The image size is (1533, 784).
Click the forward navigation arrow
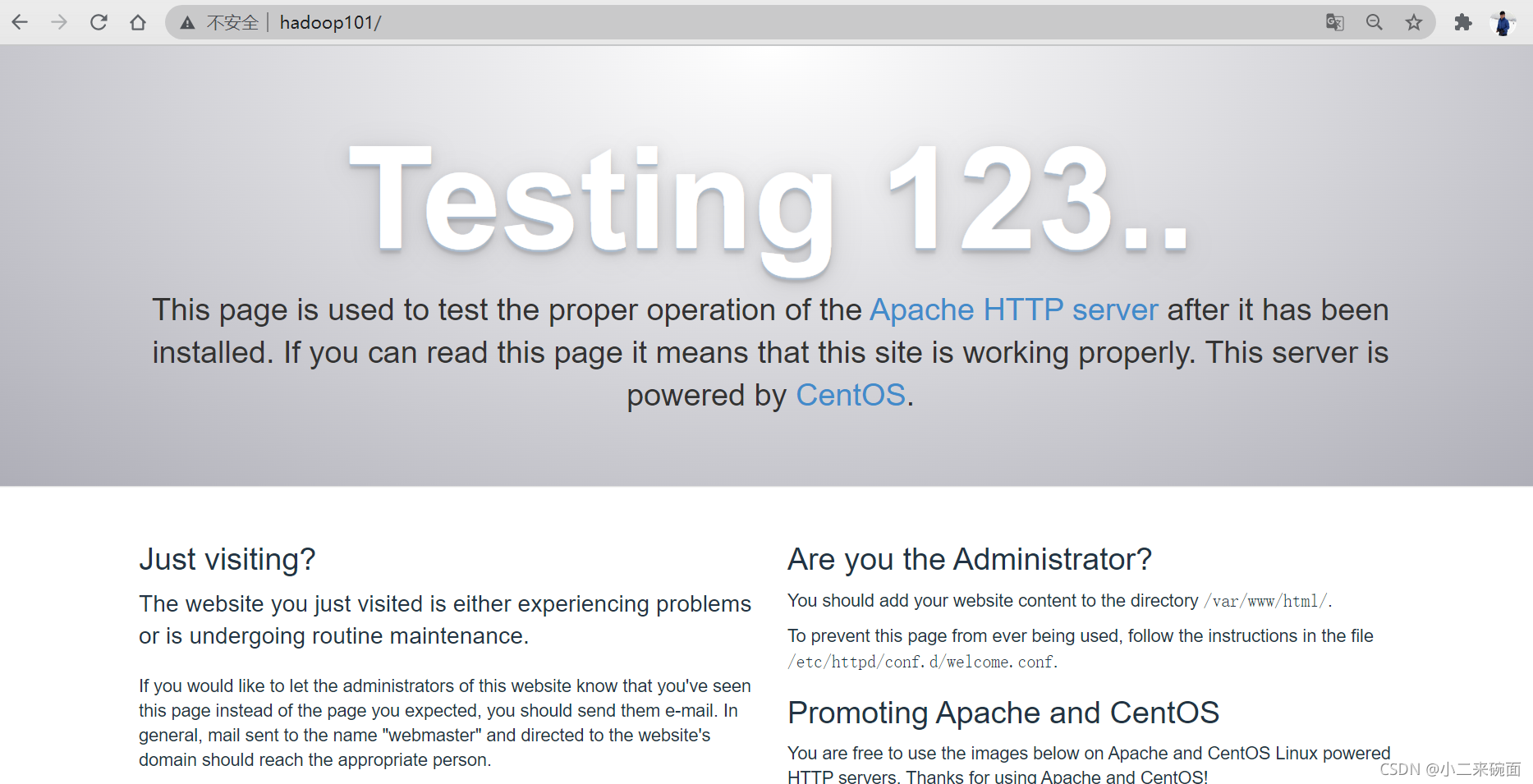click(x=59, y=22)
